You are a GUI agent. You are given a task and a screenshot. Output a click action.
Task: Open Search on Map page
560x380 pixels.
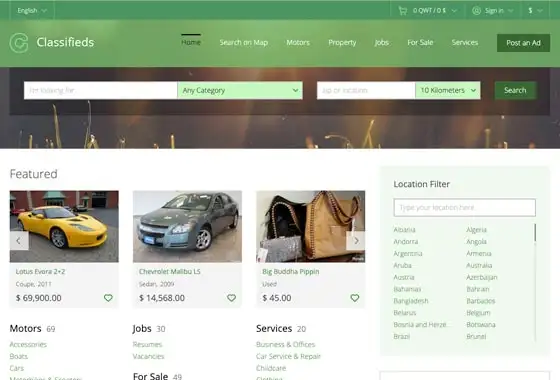pyautogui.click(x=244, y=42)
